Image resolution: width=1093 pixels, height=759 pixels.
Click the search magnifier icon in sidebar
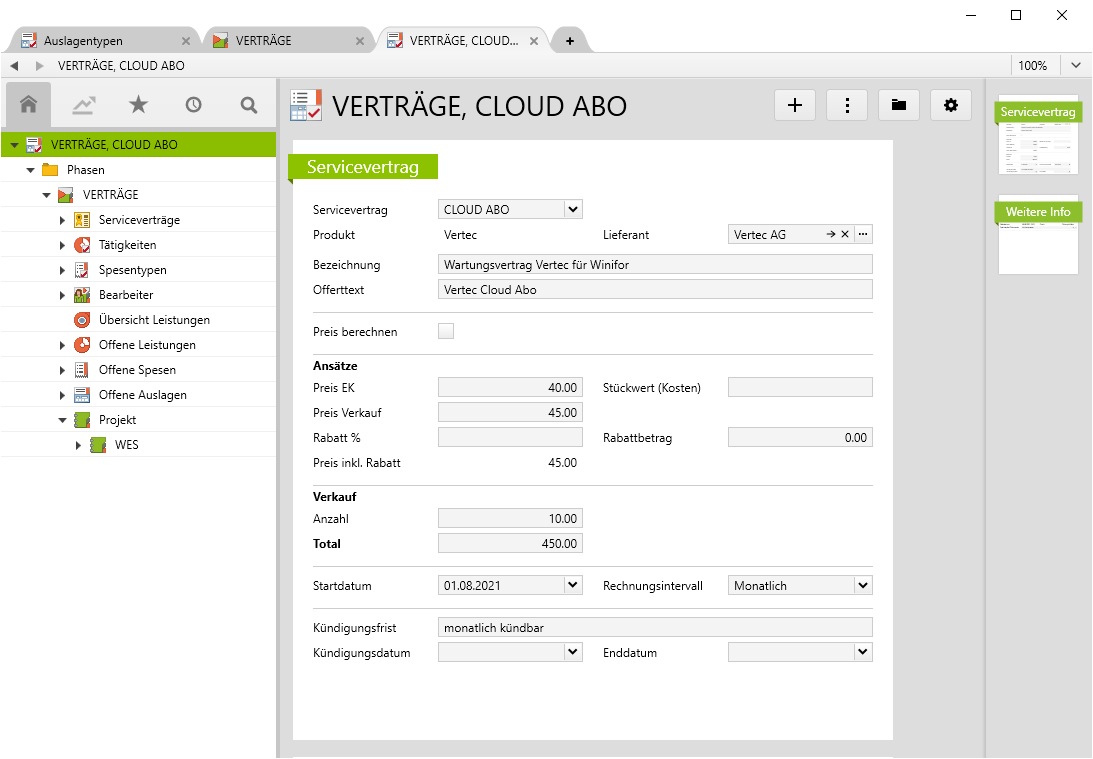tap(249, 105)
